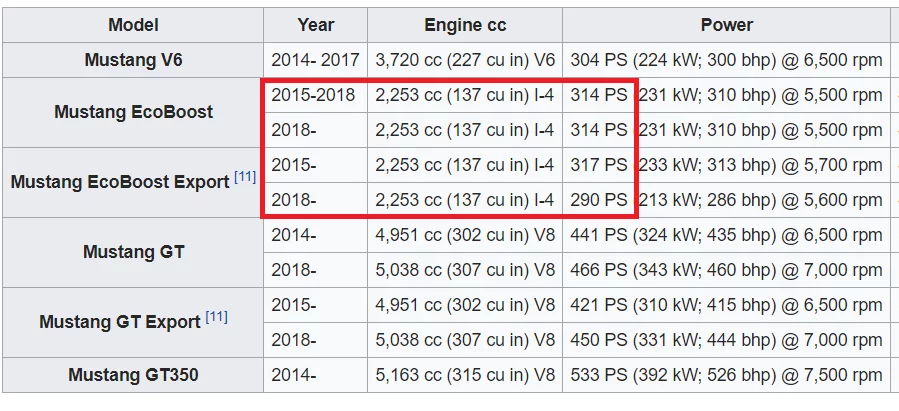Click the Engine cc column header
This screenshot has width=899, height=411.
tap(465, 25)
